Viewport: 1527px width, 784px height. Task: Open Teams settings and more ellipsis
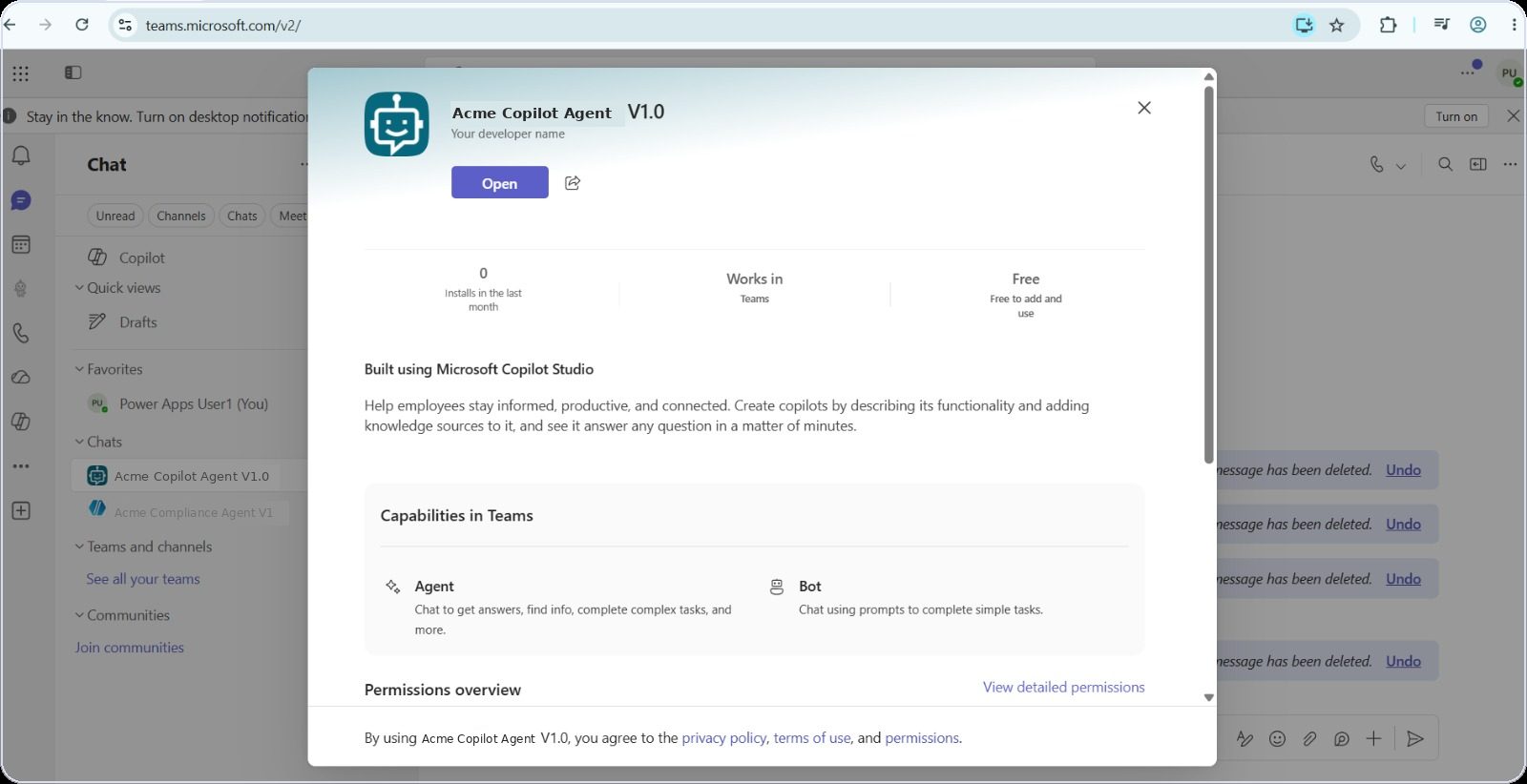[1468, 72]
